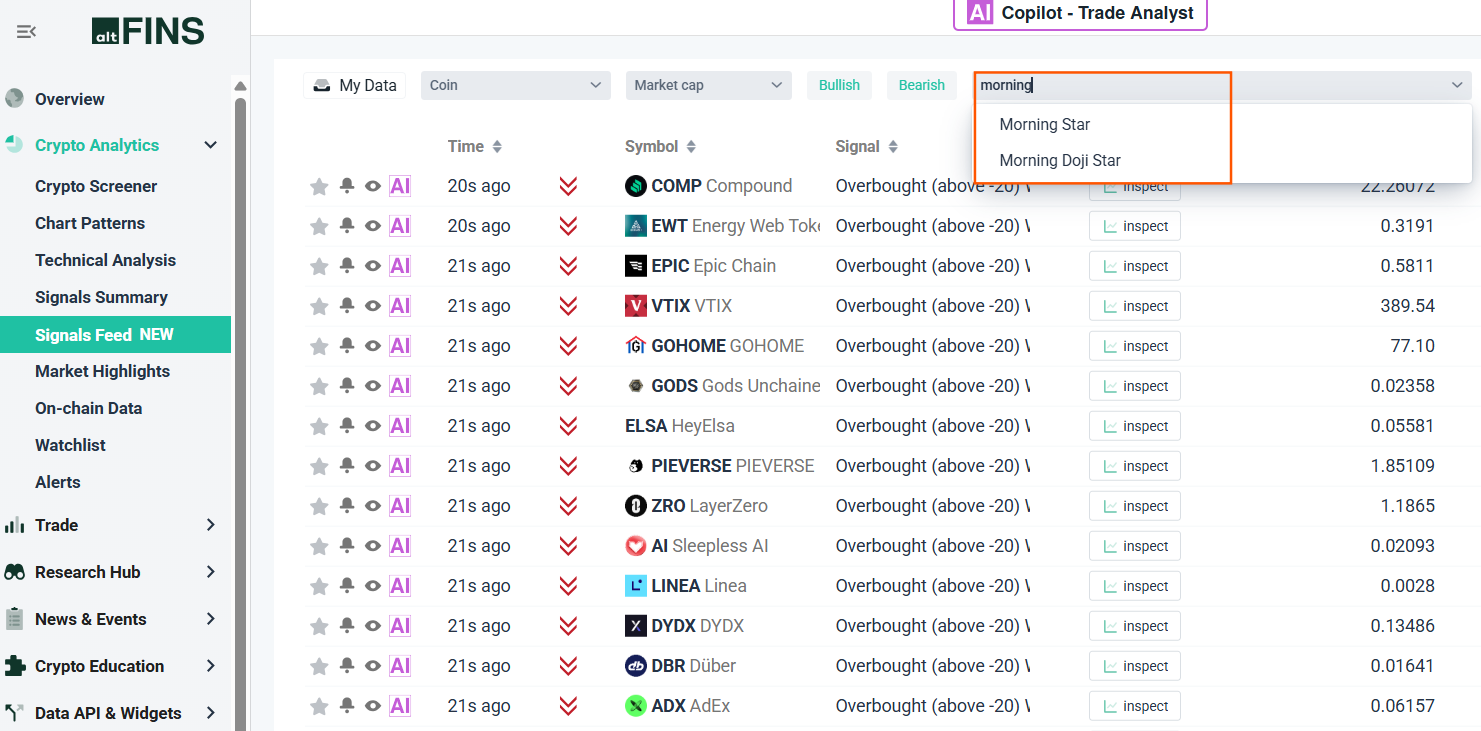Select Morning Star from the suggestions

(x=1045, y=124)
